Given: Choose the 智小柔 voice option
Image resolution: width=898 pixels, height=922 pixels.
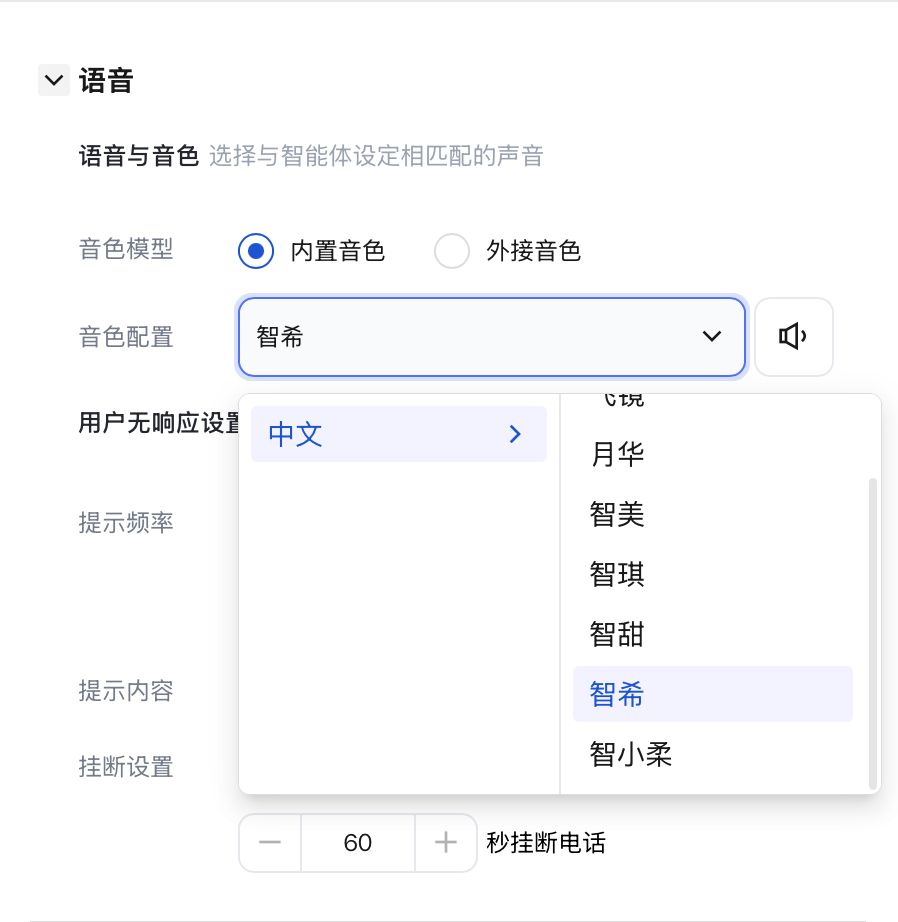Looking at the screenshot, I should click(x=630, y=753).
